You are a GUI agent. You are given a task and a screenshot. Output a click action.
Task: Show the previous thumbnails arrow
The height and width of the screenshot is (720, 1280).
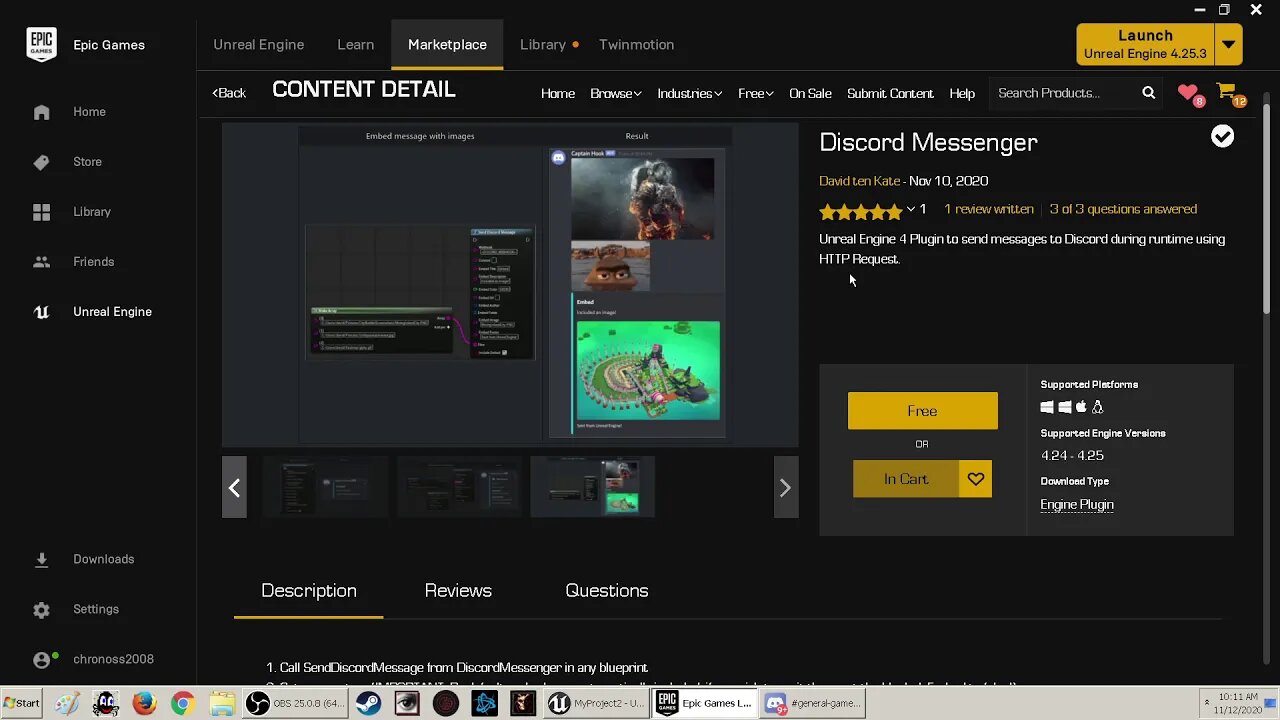click(234, 487)
